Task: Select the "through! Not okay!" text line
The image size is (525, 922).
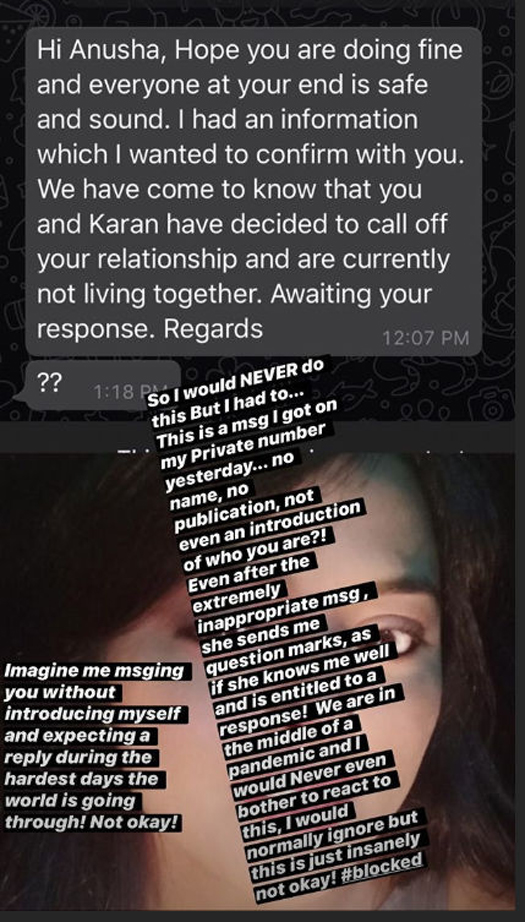Action: coord(91,821)
